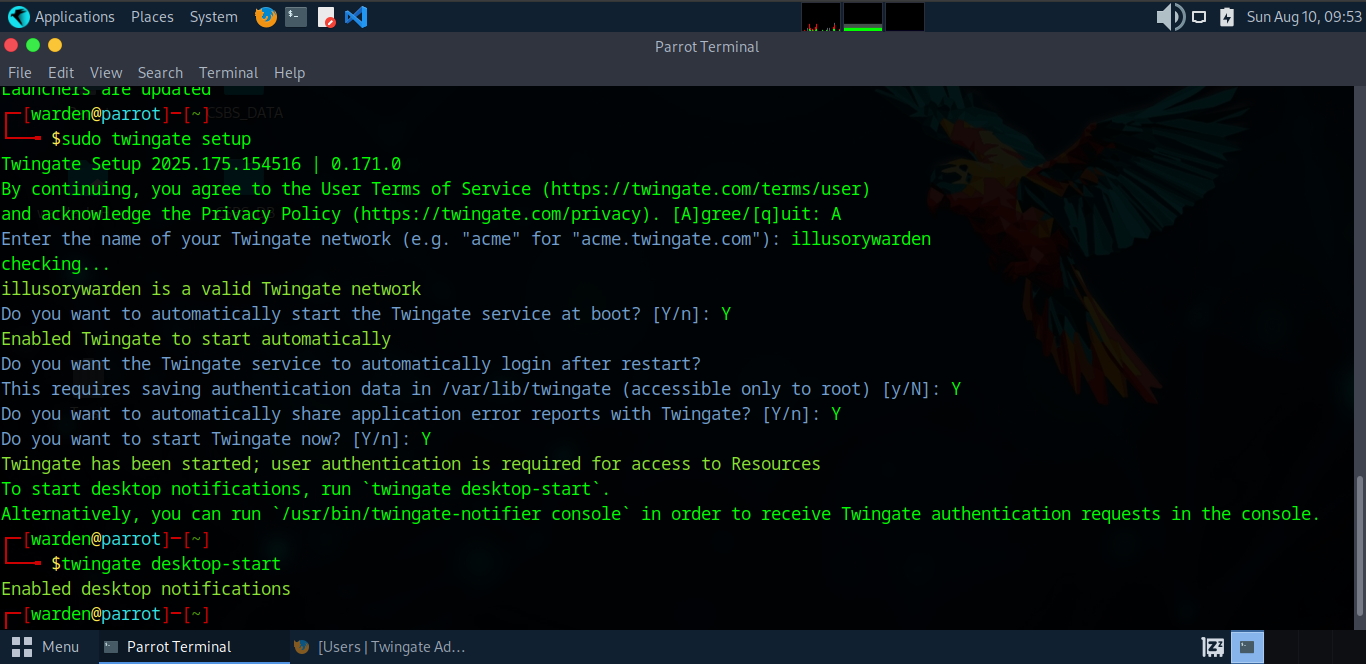The width and height of the screenshot is (1366, 664).
Task: Open the terminal launcher in top panel
Action: tap(296, 17)
